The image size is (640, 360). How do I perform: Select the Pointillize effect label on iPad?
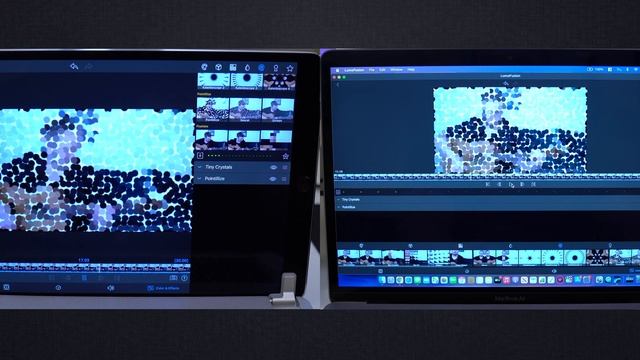click(215, 179)
